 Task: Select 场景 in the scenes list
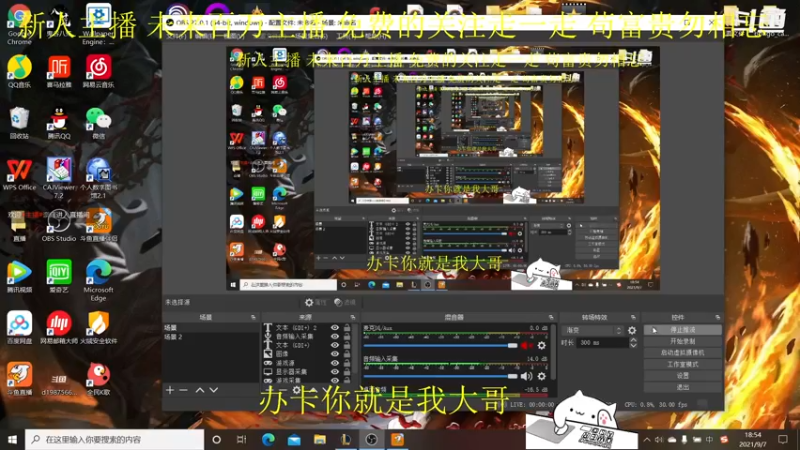211,328
